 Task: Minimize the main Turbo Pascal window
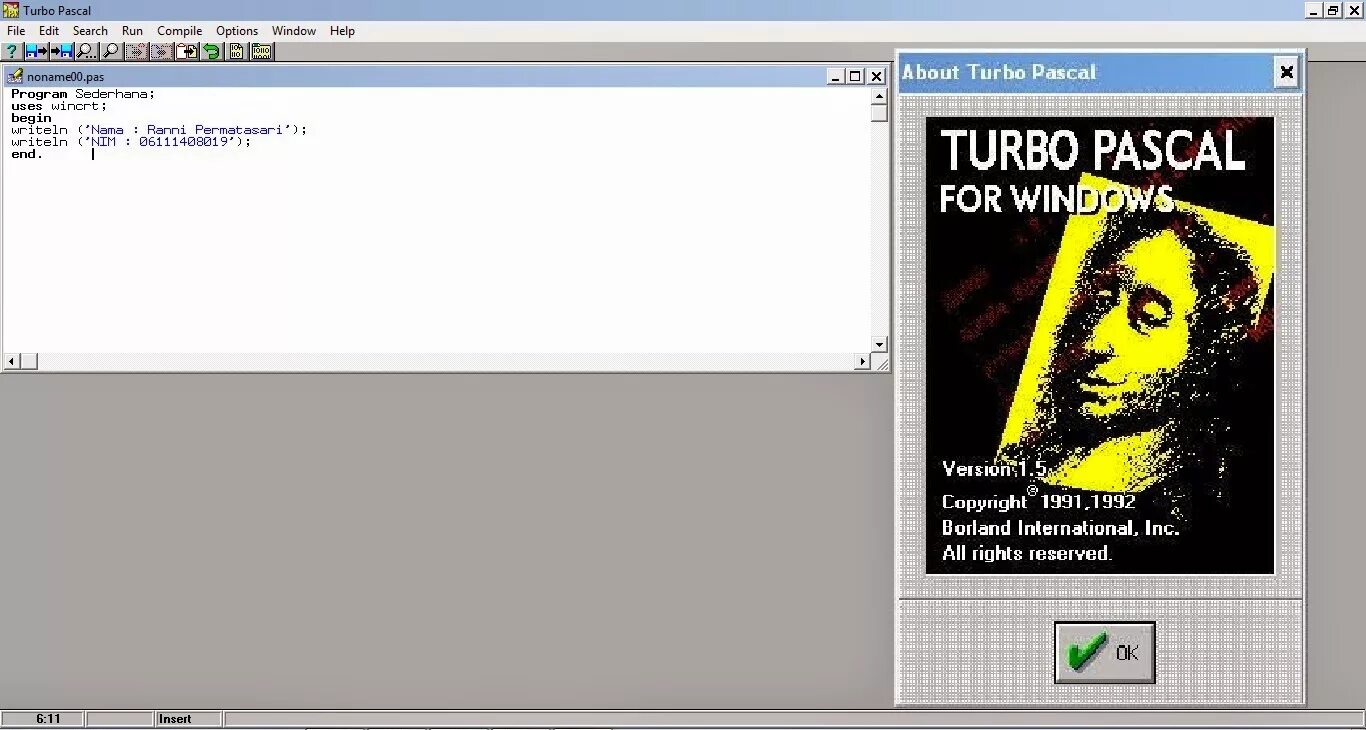click(1315, 10)
